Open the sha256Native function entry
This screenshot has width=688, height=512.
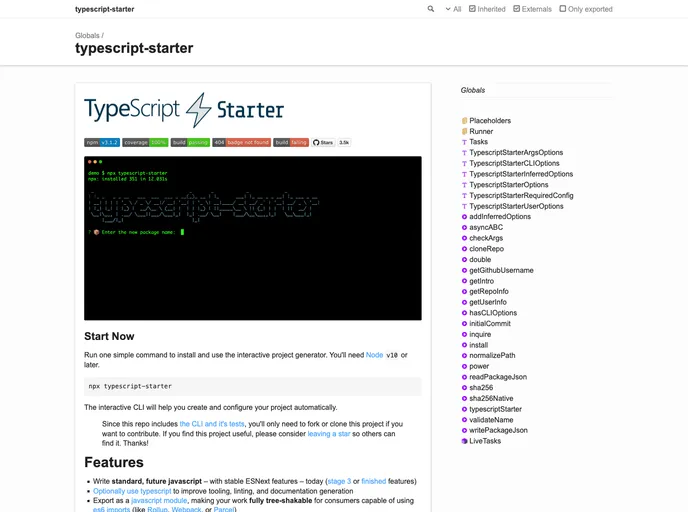pyautogui.click(x=491, y=398)
